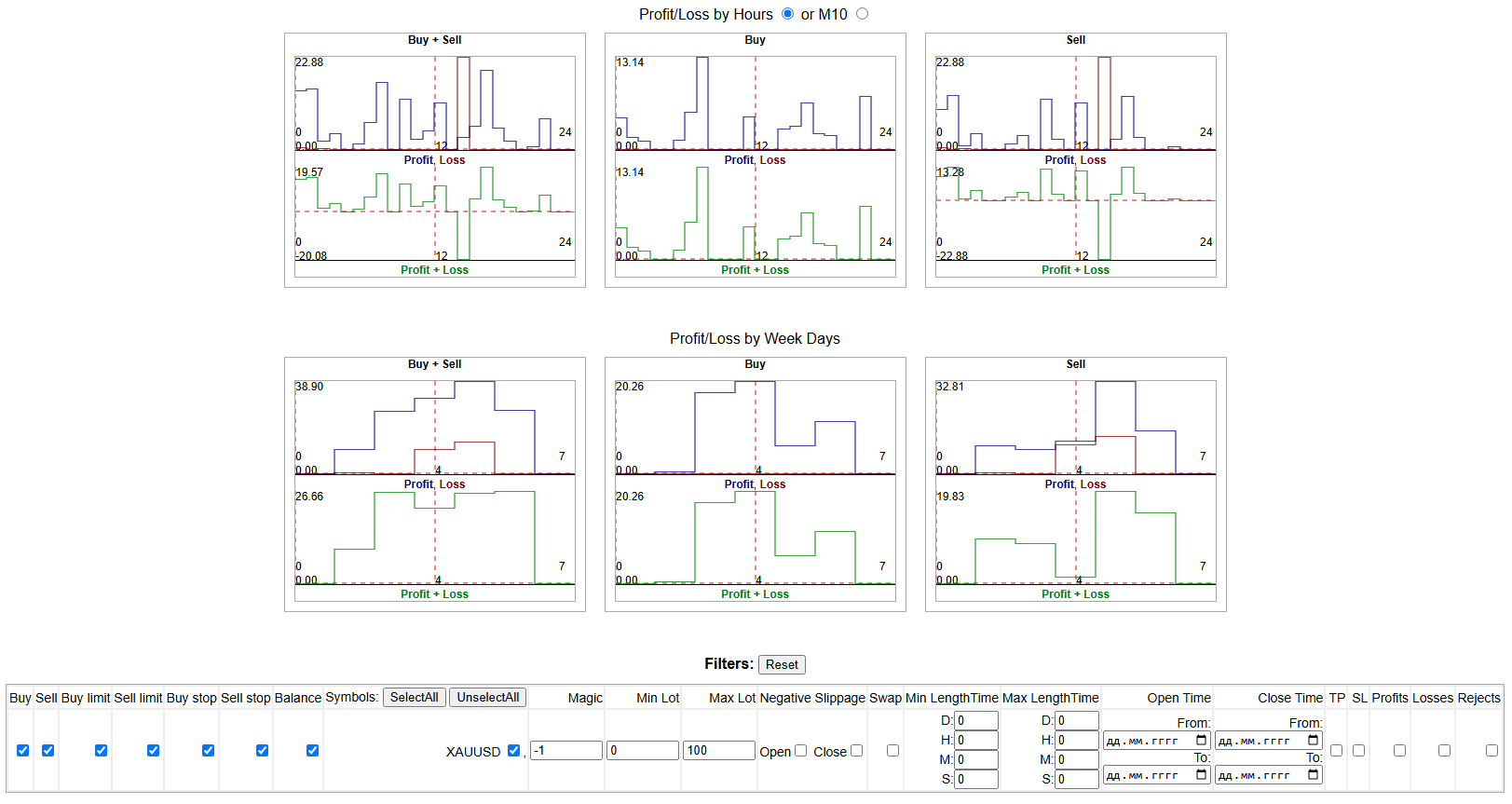Click the Min LengthTime M field

pos(976,759)
